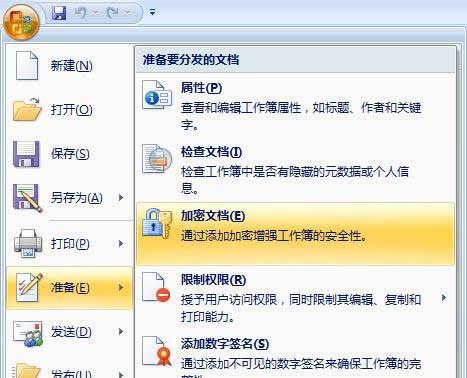
Task: Select 打开(O) menu item
Action: coord(69,110)
